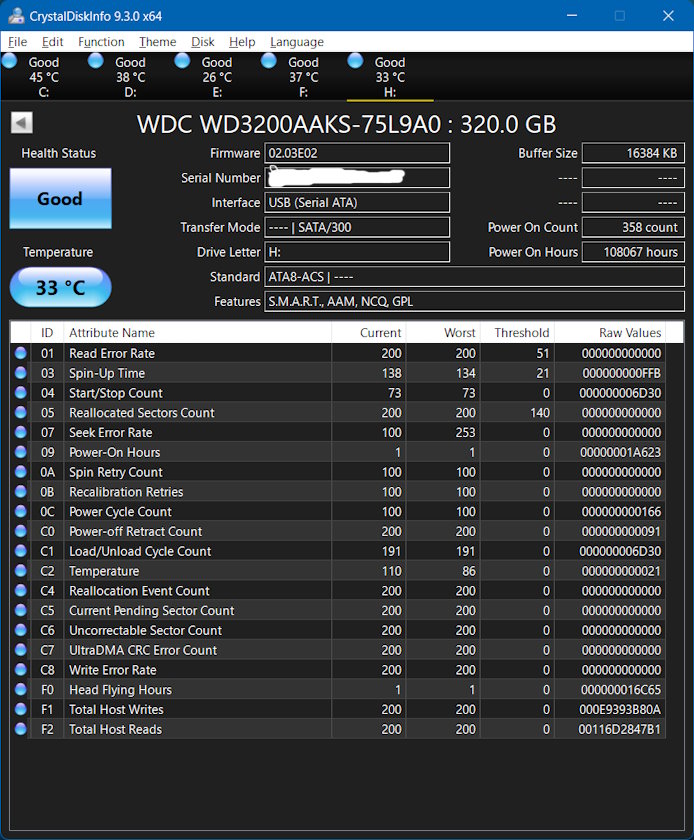Click the status dot for Spin-Up Time
The height and width of the screenshot is (840, 694).
(20, 373)
